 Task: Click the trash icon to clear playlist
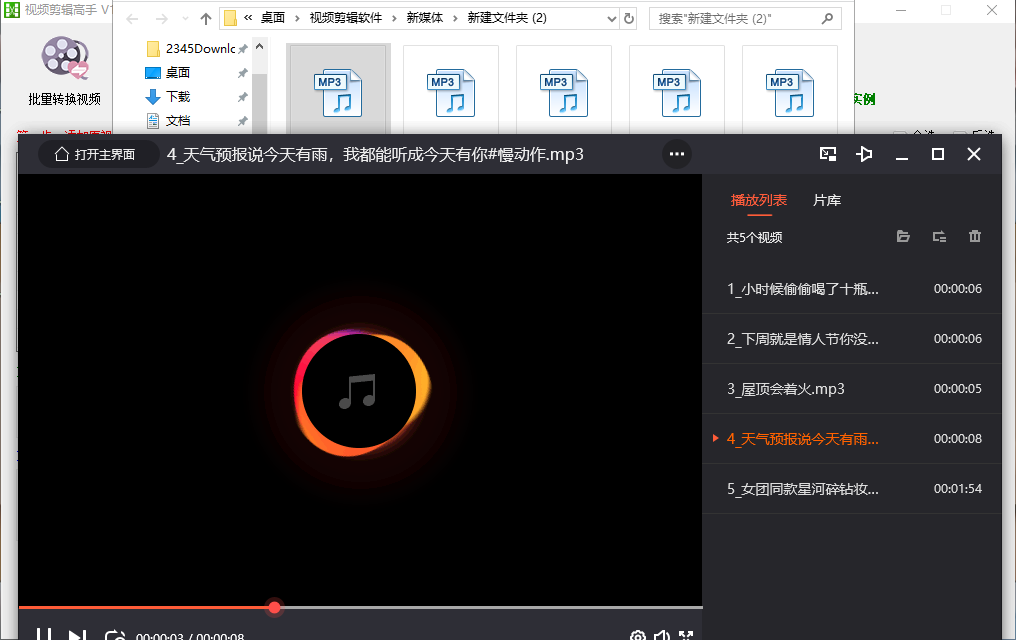[975, 236]
